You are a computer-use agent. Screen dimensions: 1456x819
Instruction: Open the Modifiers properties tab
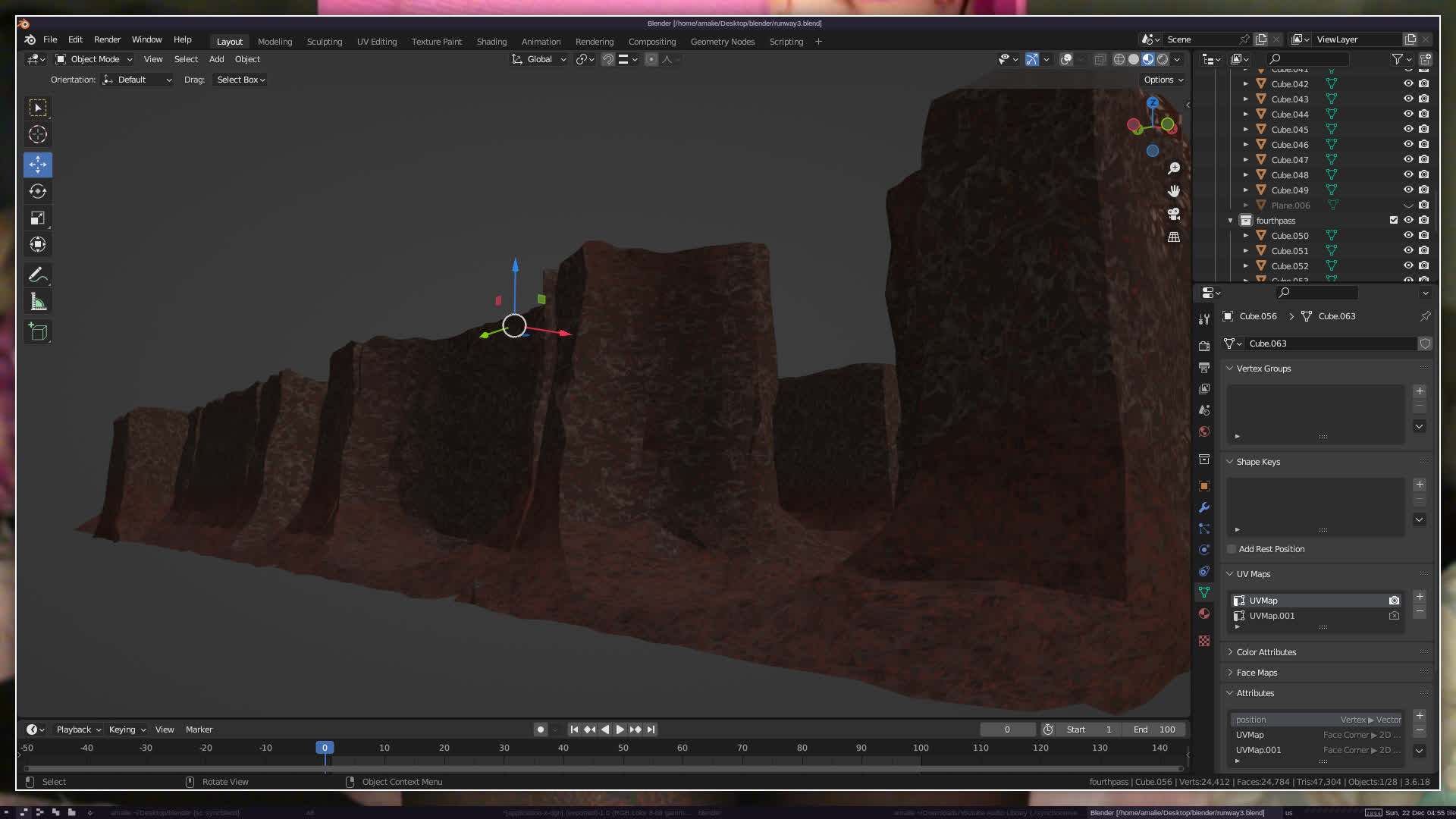point(1204,507)
